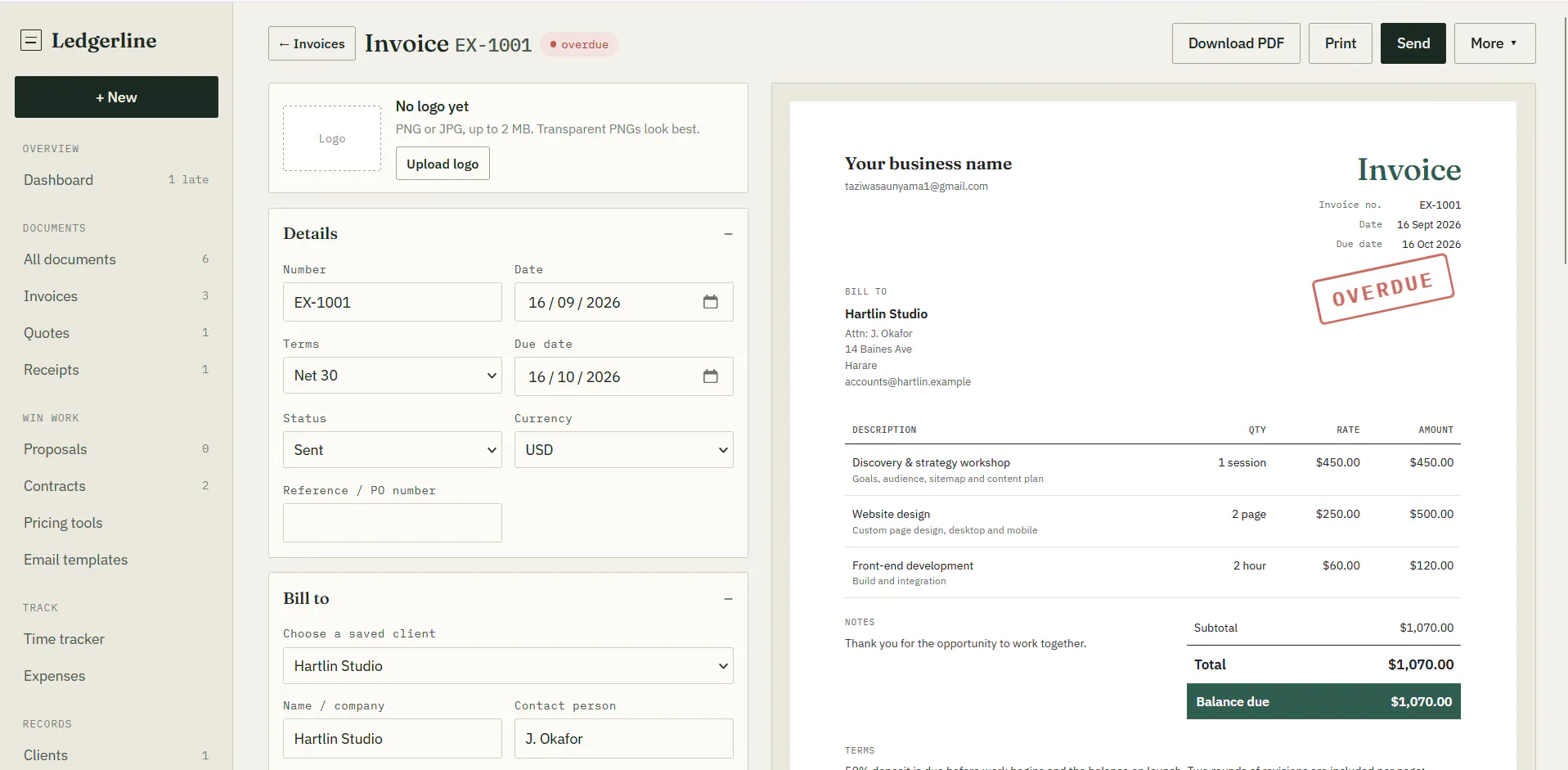The height and width of the screenshot is (770, 1568).
Task: Click Download PDF button
Action: coord(1236,43)
